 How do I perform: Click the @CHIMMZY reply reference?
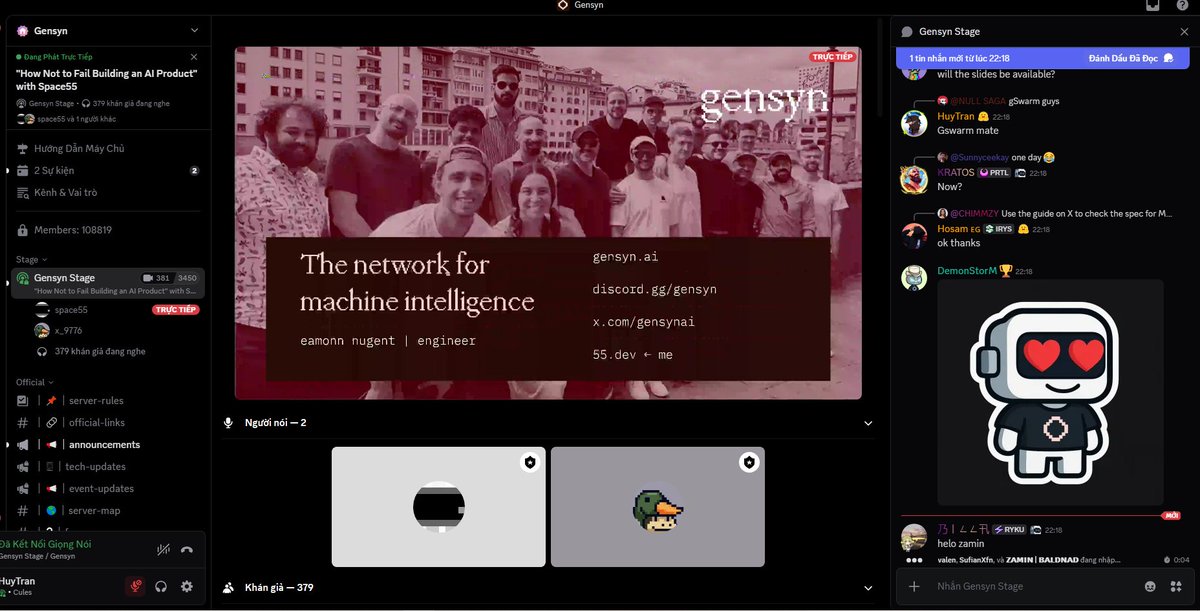(x=974, y=213)
